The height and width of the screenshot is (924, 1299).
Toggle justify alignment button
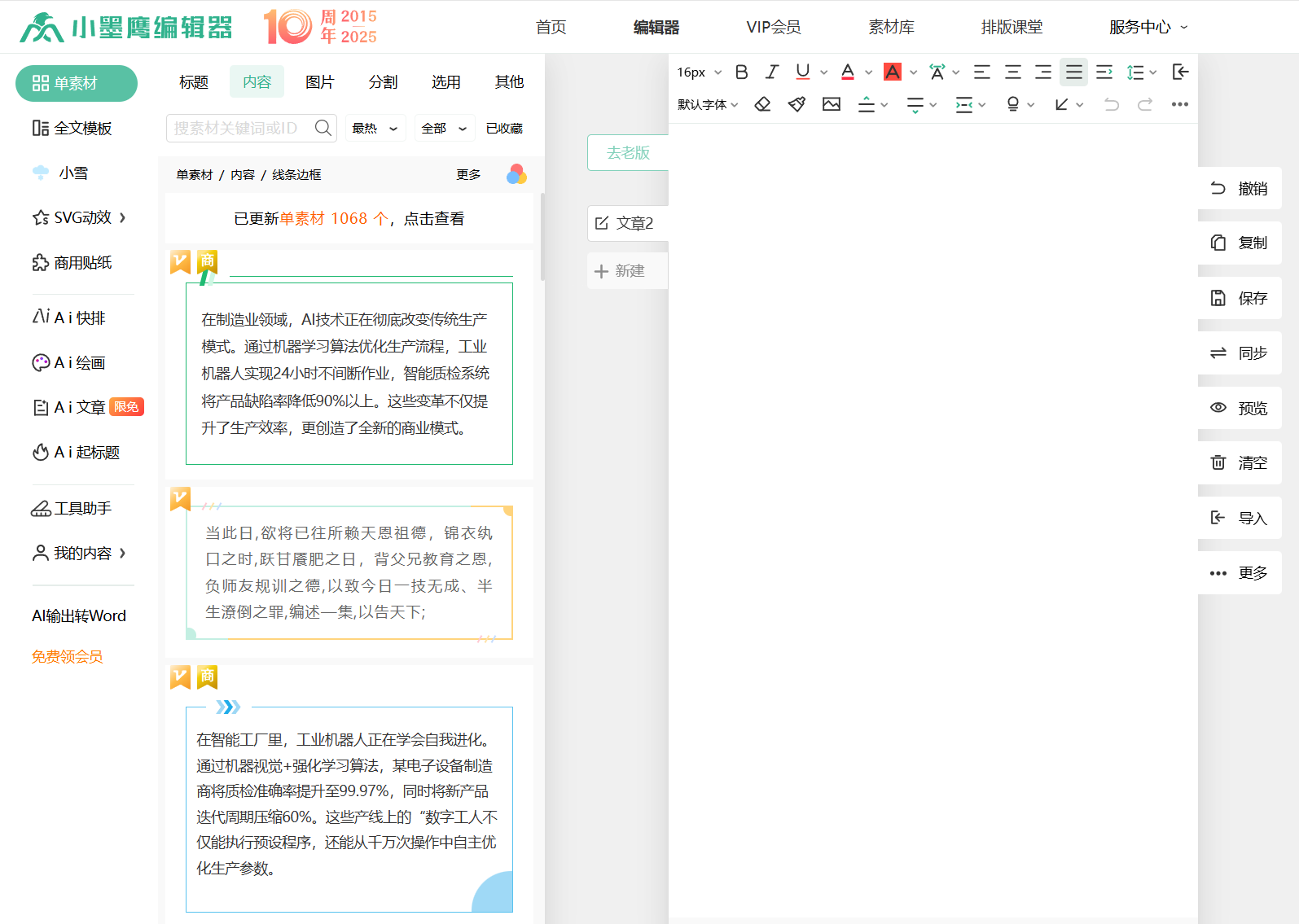pyautogui.click(x=1073, y=72)
